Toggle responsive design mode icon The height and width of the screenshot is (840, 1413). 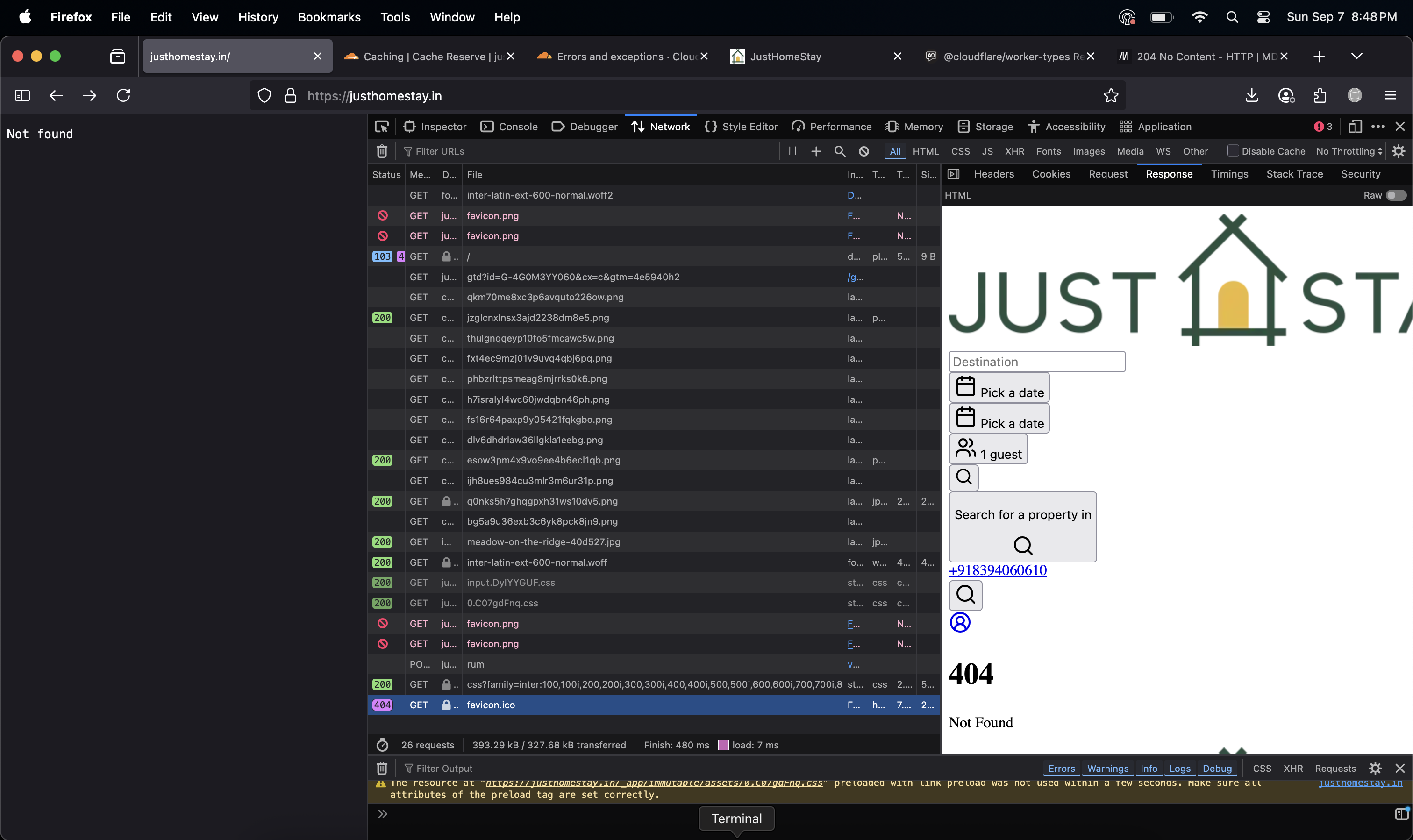coord(1355,127)
